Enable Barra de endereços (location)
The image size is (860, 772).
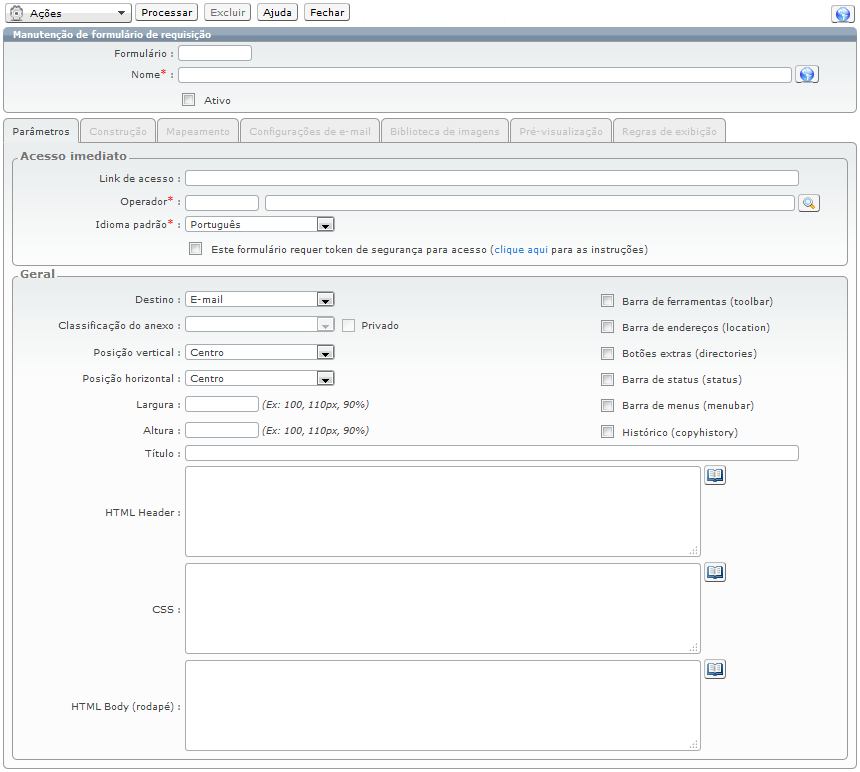tap(607, 327)
